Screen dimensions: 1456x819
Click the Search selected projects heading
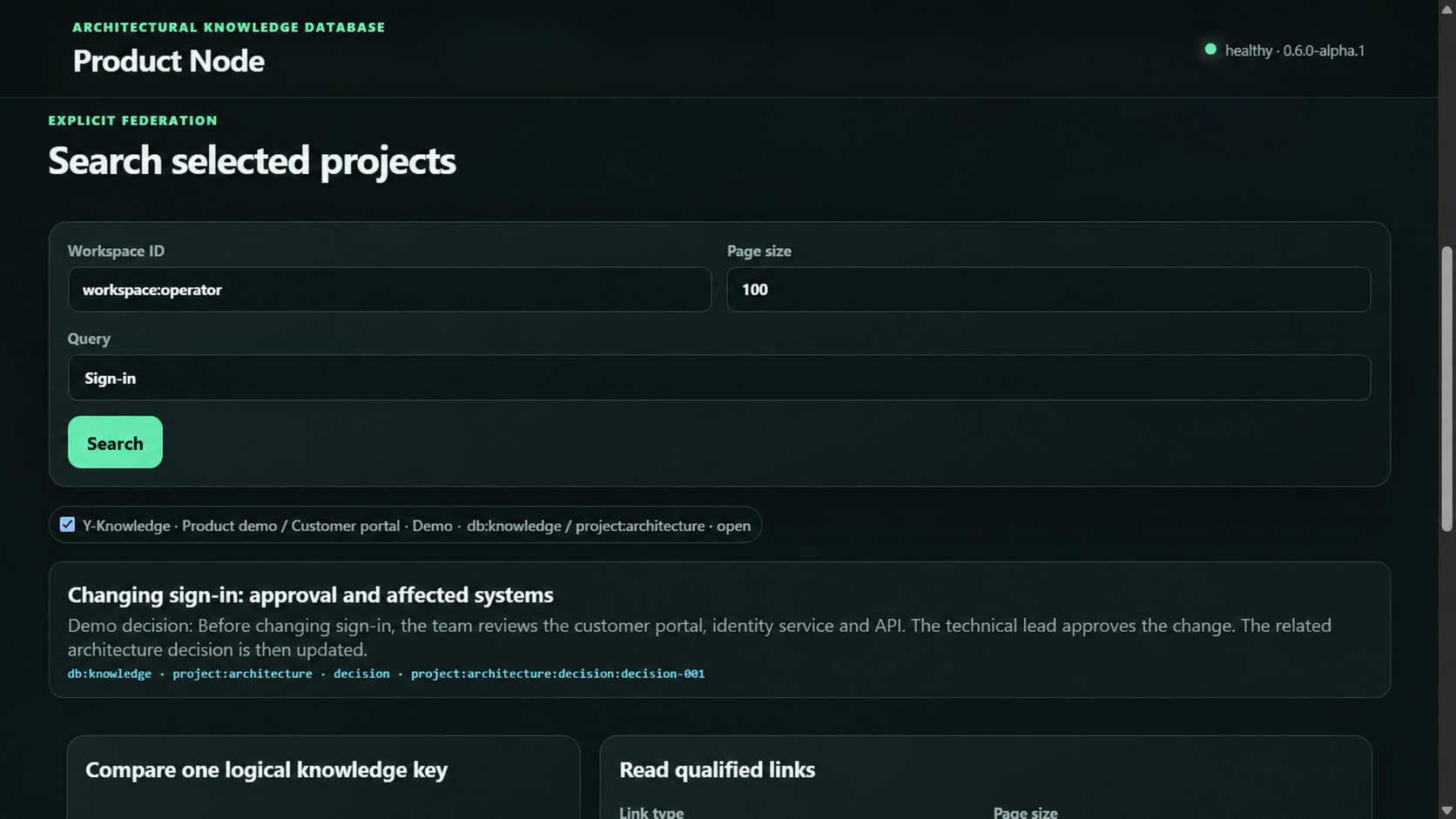pyautogui.click(x=252, y=161)
